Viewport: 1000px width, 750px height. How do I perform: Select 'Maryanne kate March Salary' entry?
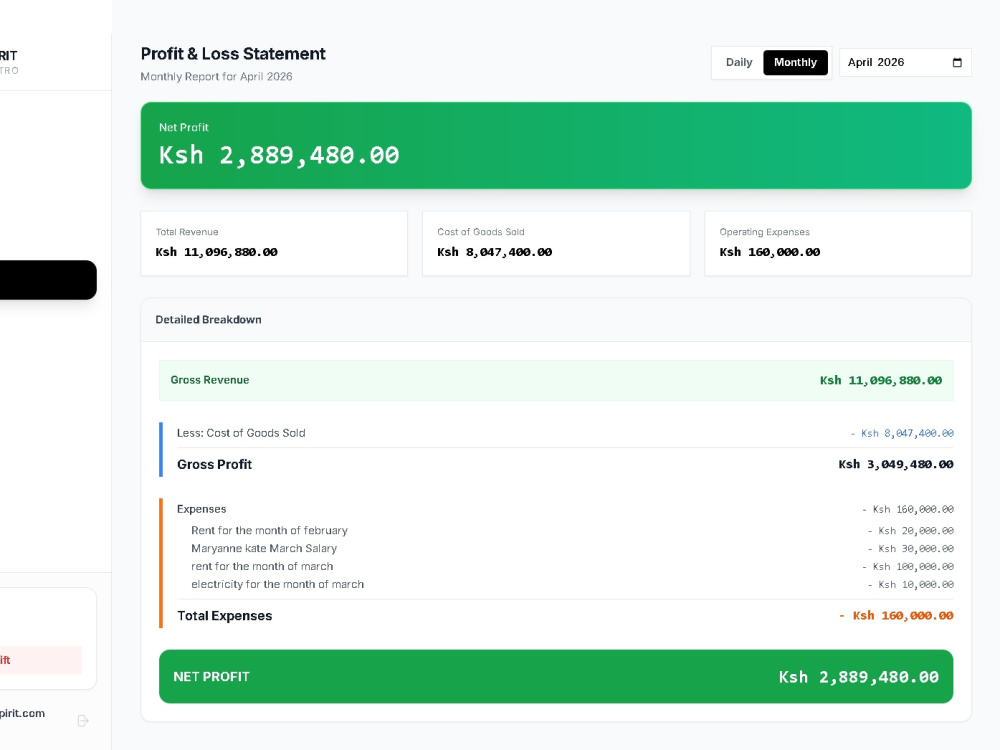tap(264, 548)
